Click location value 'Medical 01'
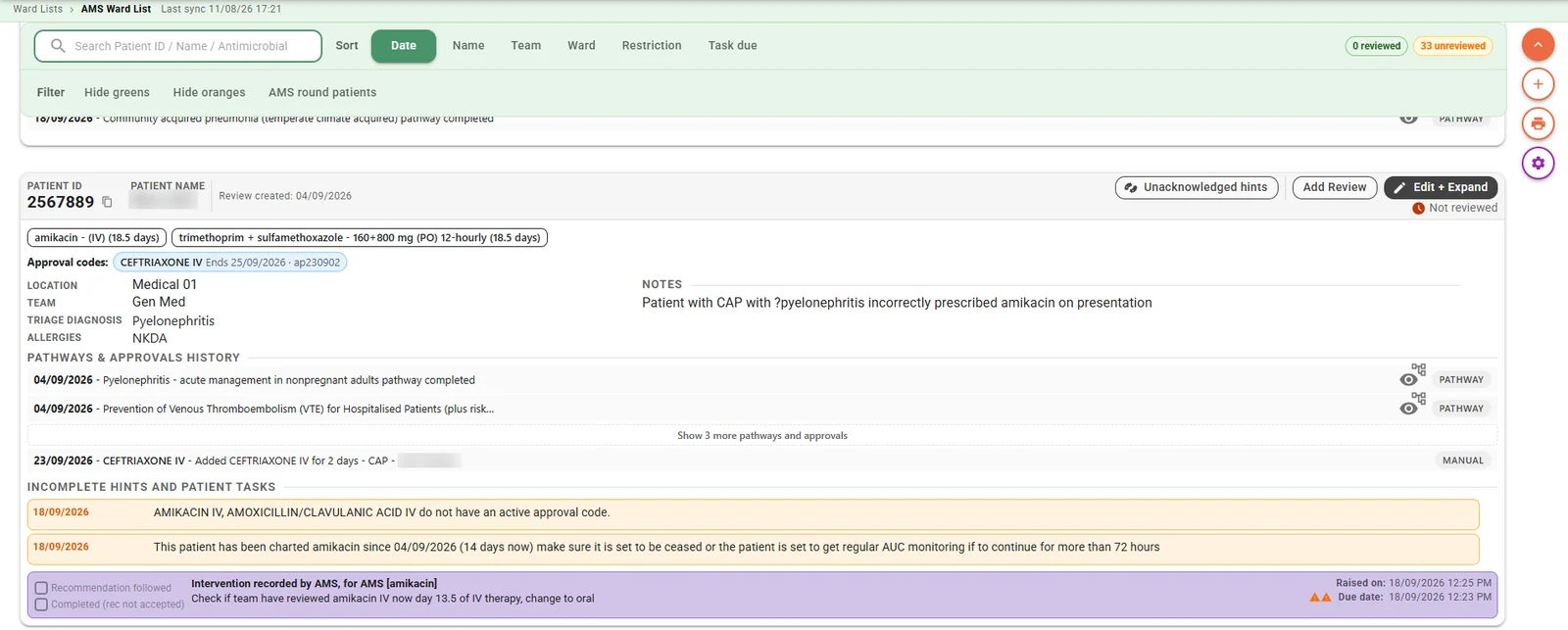This screenshot has height=630, width=1568. pos(165,285)
